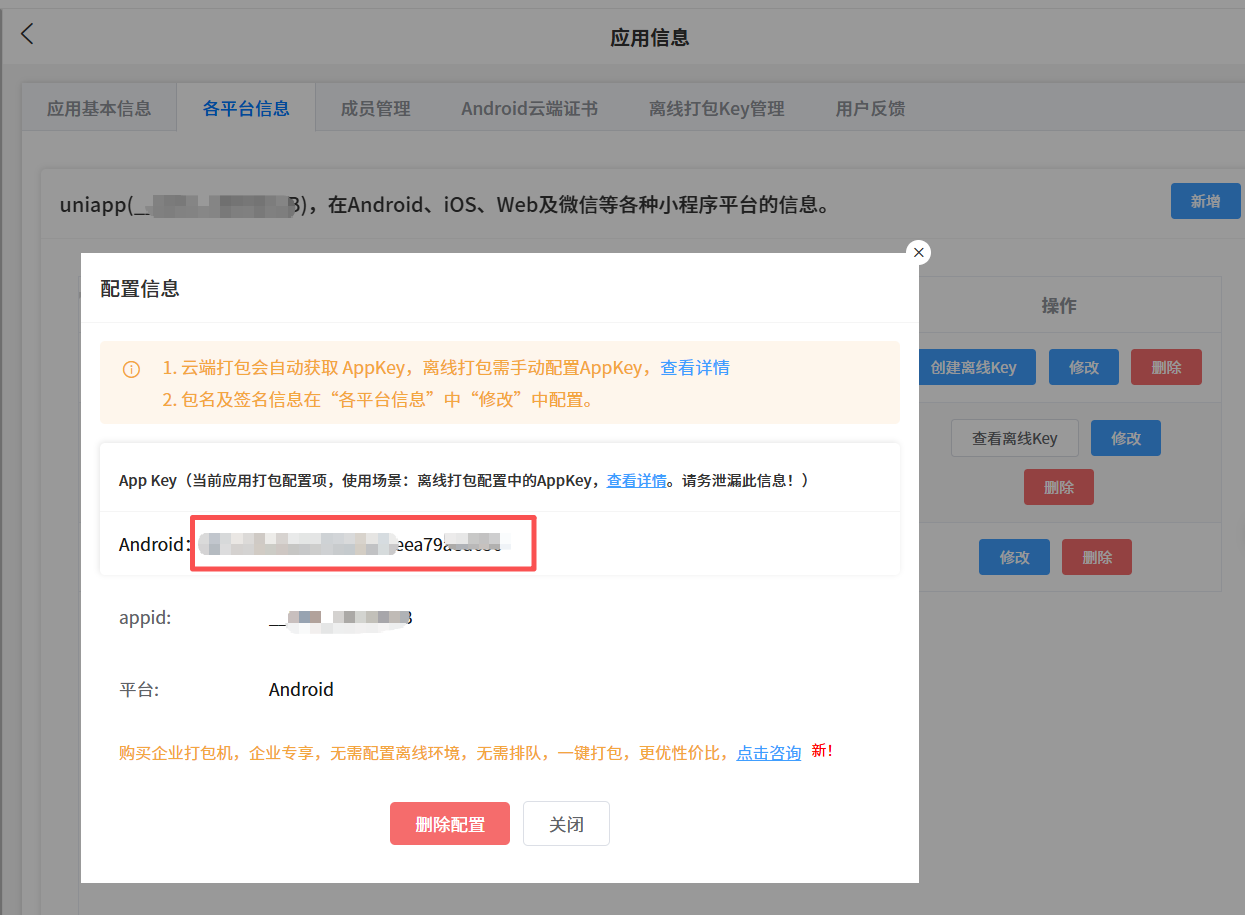Select the 各平台信息 tab
The height and width of the screenshot is (915, 1245).
pyautogui.click(x=246, y=108)
